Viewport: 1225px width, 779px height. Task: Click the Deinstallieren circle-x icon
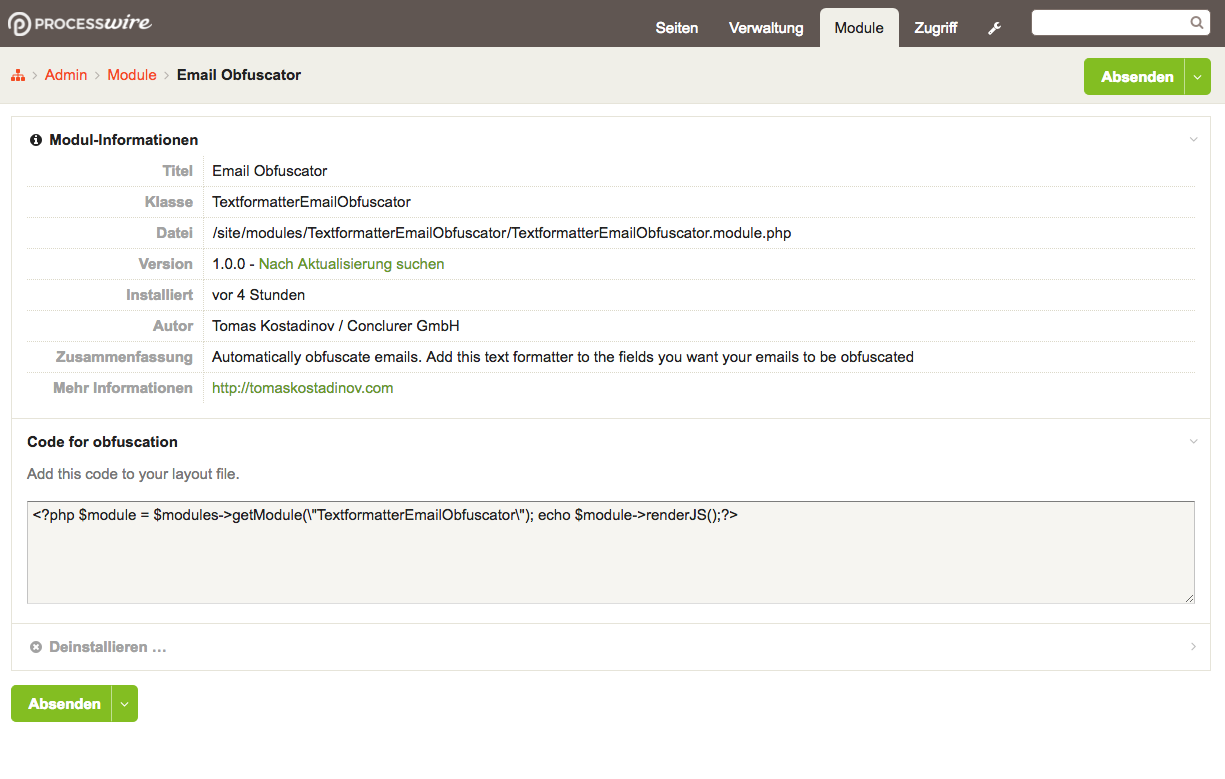click(x=36, y=647)
